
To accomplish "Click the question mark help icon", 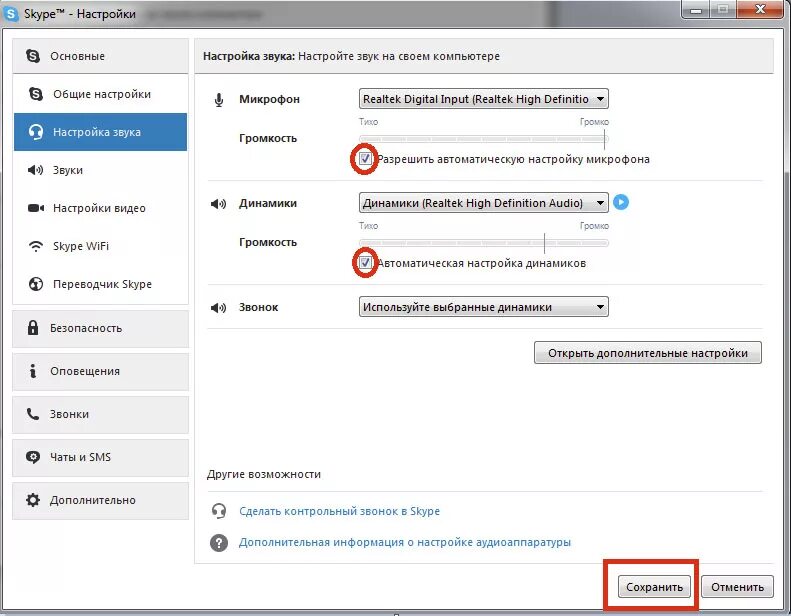I will 219,543.
